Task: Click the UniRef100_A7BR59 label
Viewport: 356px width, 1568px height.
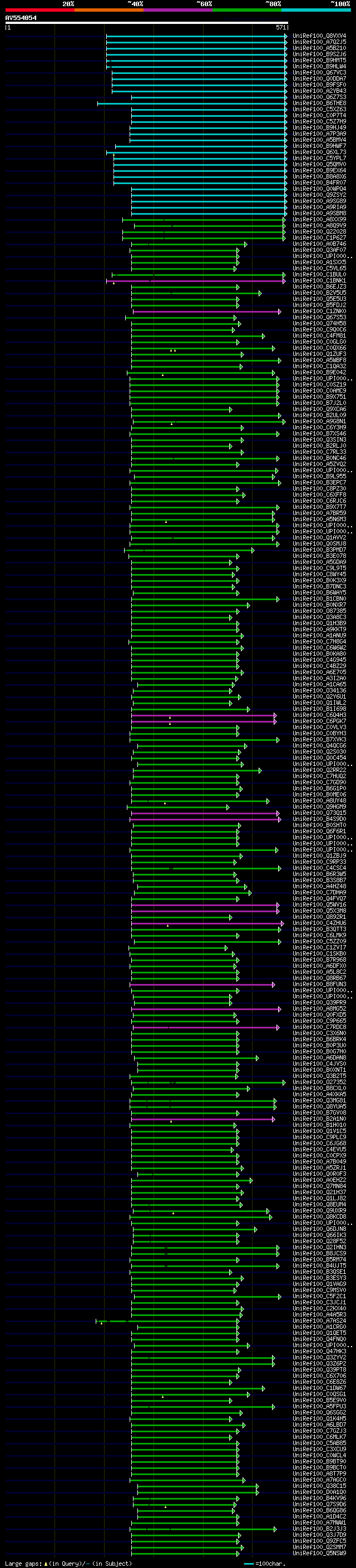Action: (x=319, y=513)
